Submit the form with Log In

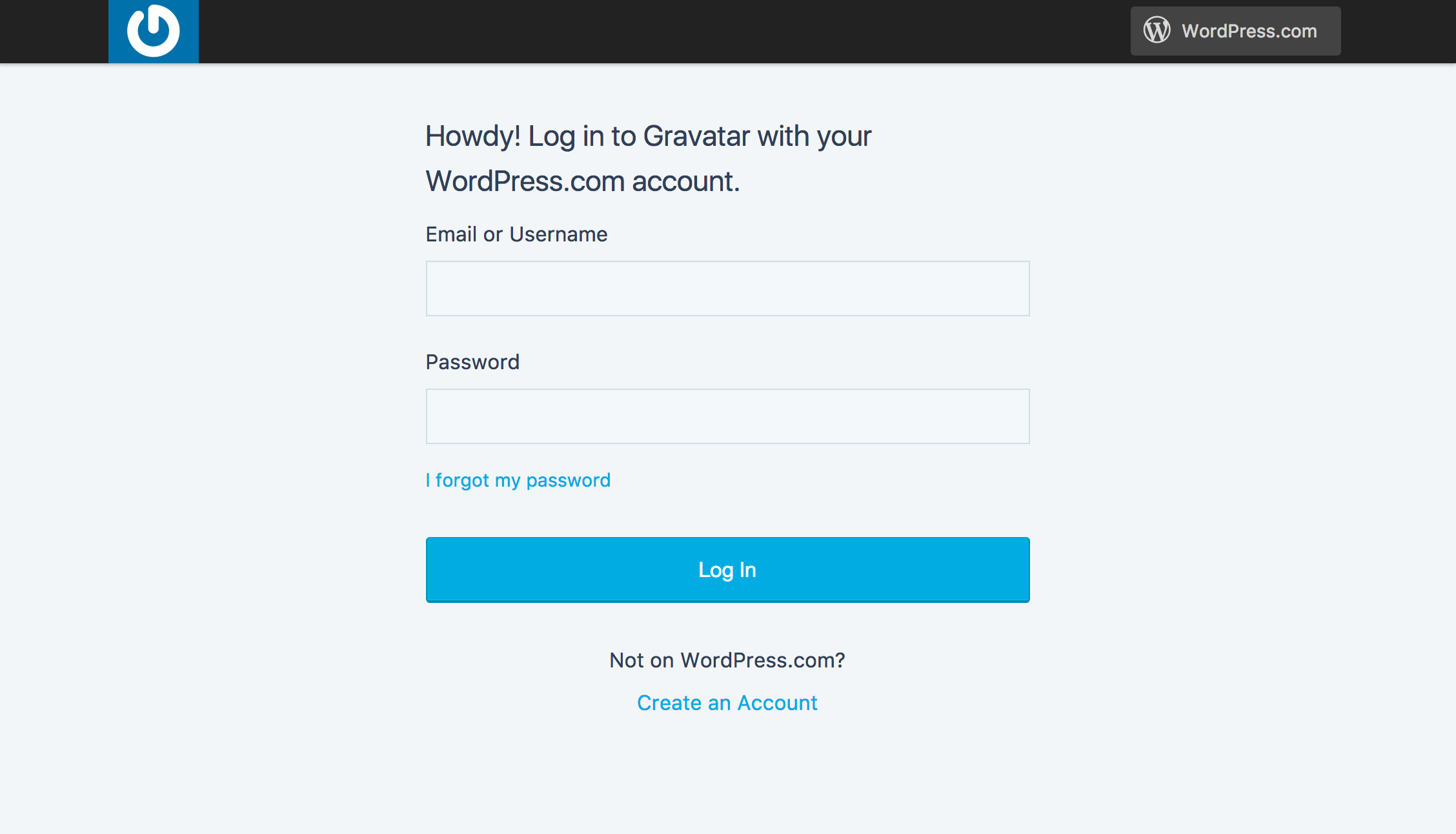(727, 569)
